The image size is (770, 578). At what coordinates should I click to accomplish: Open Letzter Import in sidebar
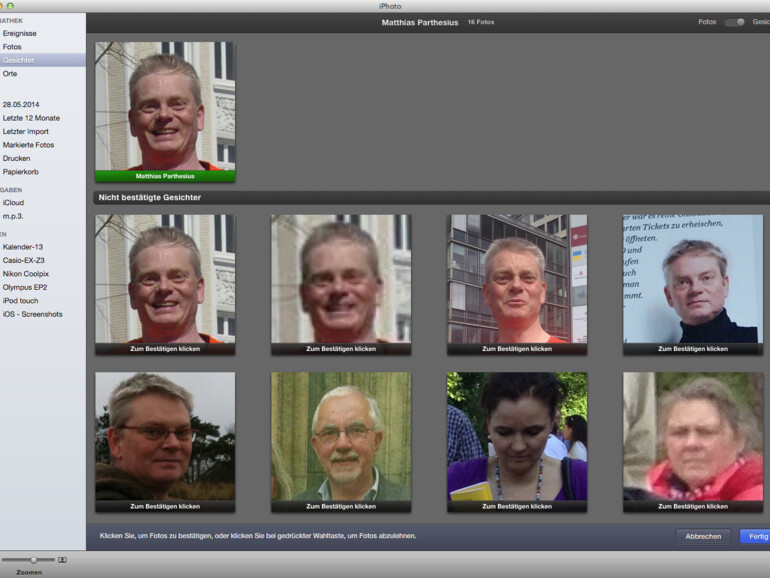[x=26, y=132]
